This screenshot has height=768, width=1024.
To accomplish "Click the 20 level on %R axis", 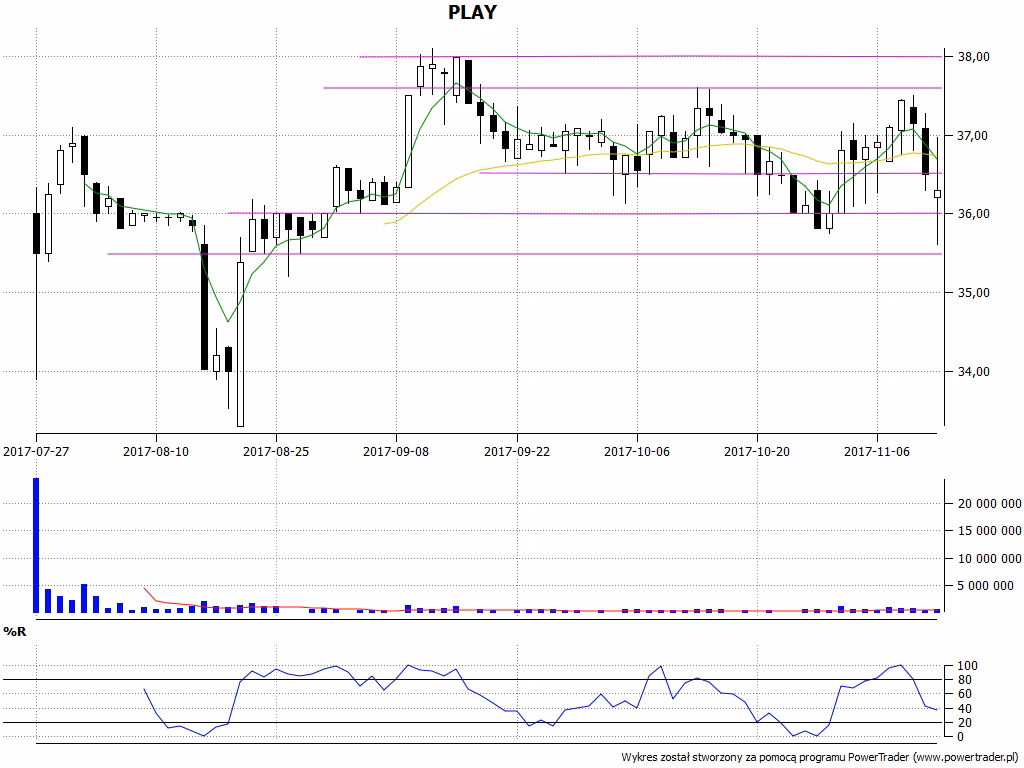I will point(967,723).
